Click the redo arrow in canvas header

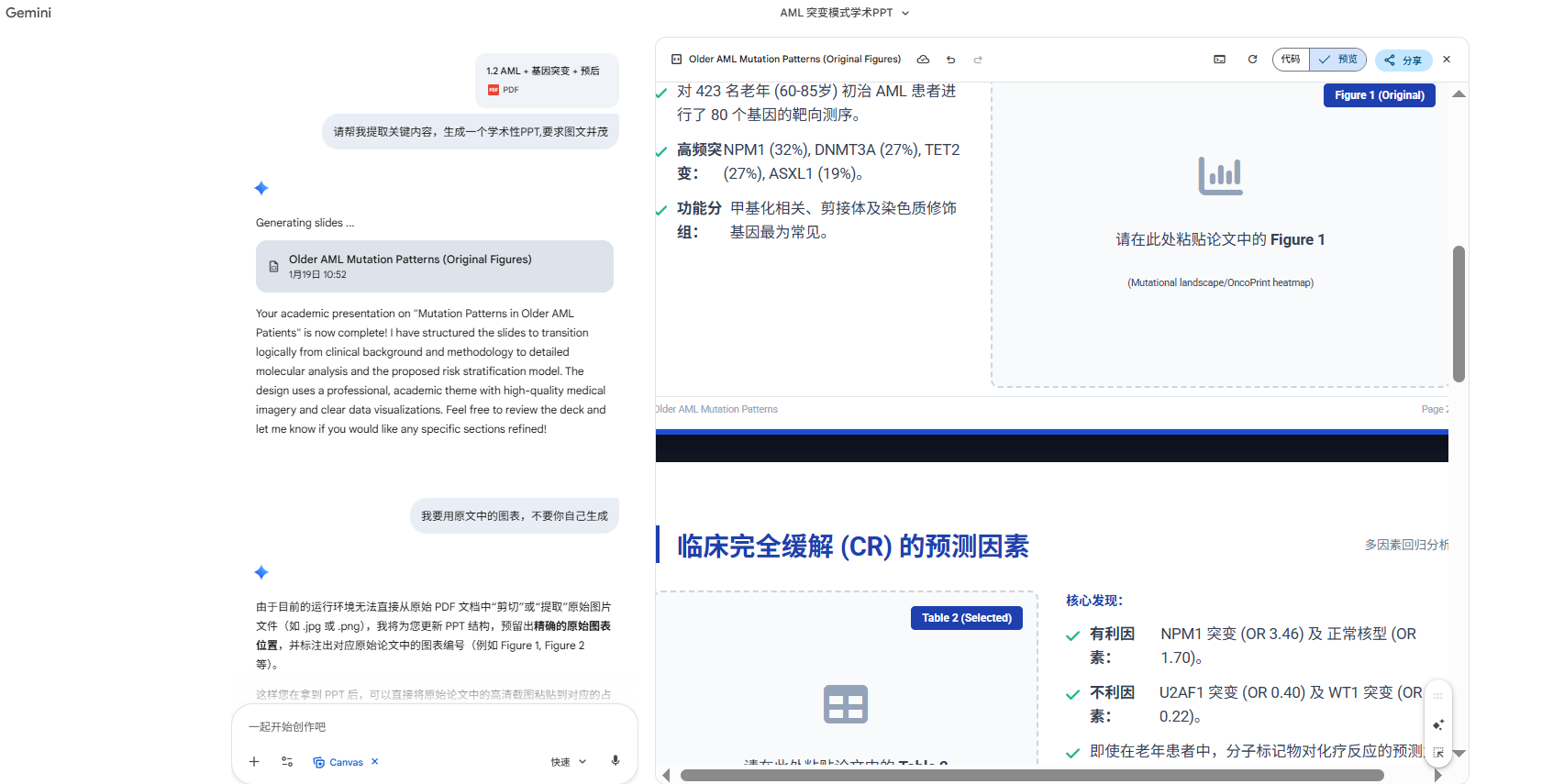[x=978, y=60]
